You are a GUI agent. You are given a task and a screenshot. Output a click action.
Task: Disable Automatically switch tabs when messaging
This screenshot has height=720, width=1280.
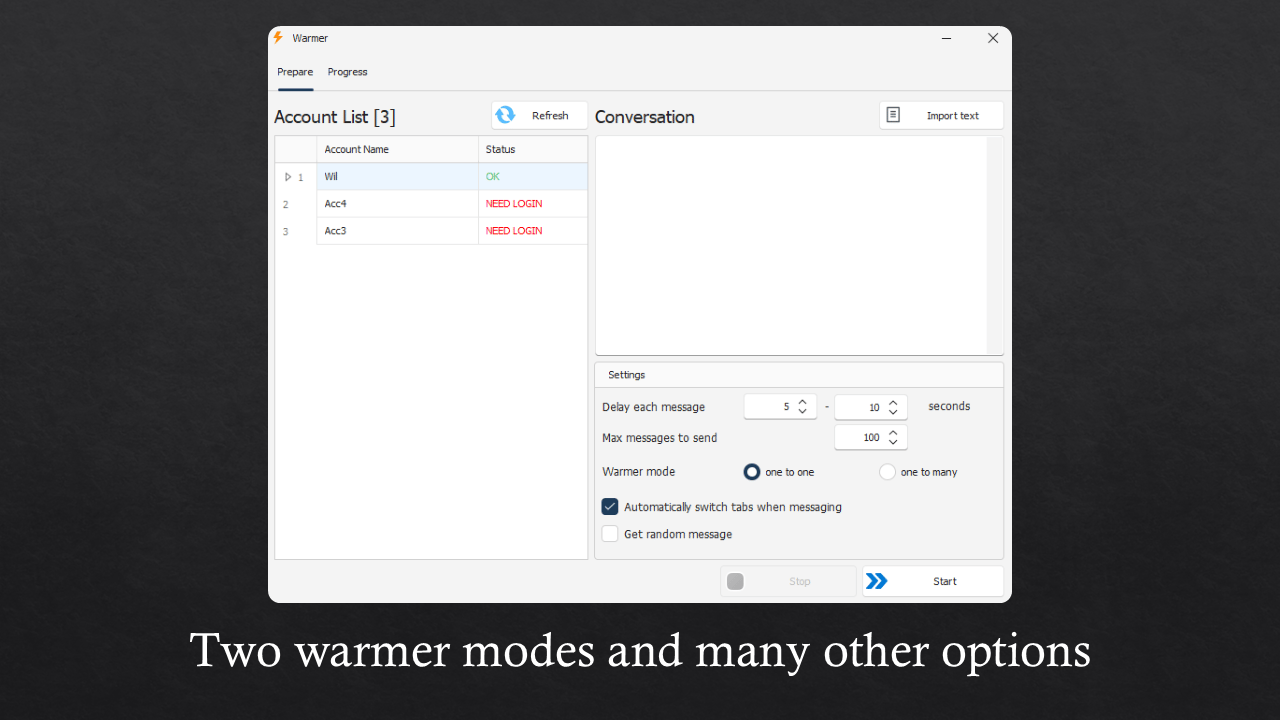610,506
